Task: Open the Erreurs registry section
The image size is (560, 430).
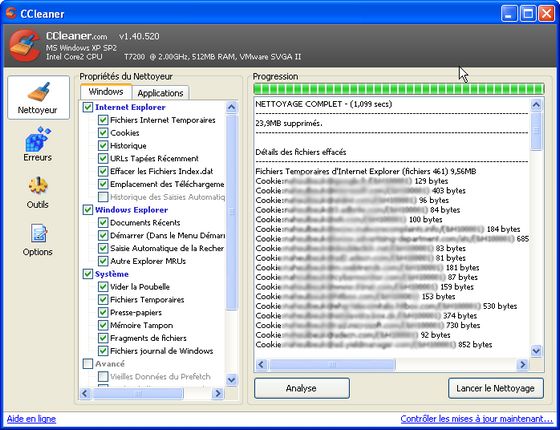Action: 38,144
